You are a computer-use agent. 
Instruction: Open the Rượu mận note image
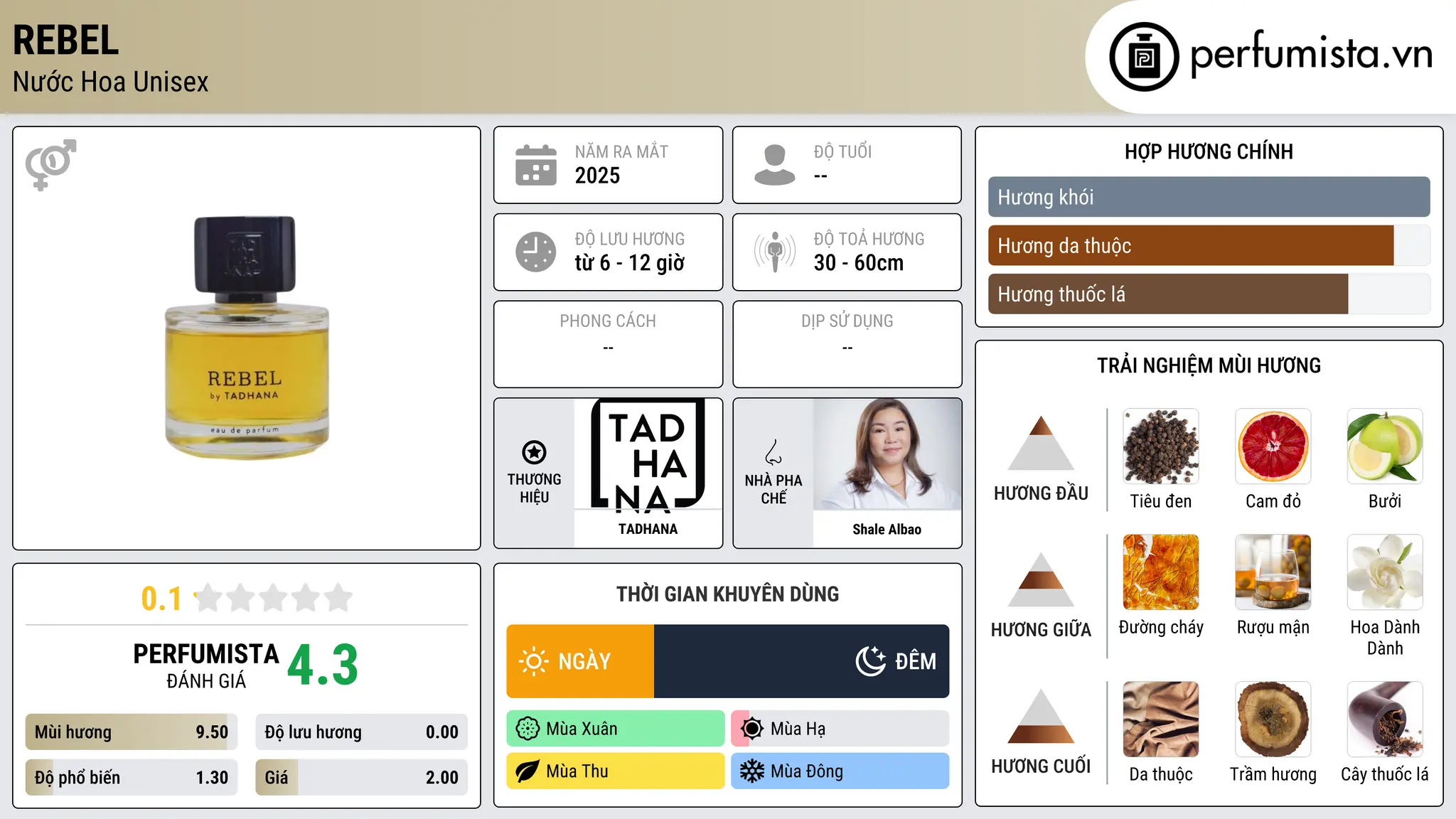(x=1273, y=572)
